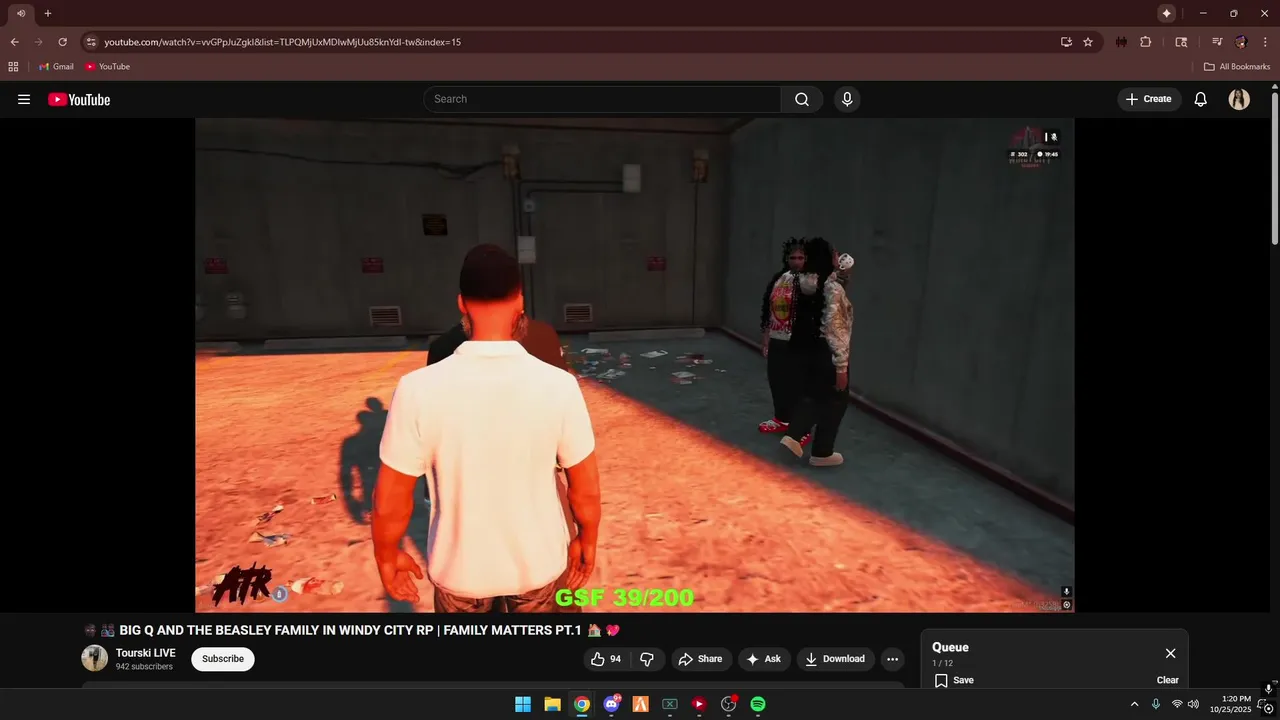Click the 942 subscribers text
Viewport: 1280px width, 720px height.
pyautogui.click(x=144, y=667)
